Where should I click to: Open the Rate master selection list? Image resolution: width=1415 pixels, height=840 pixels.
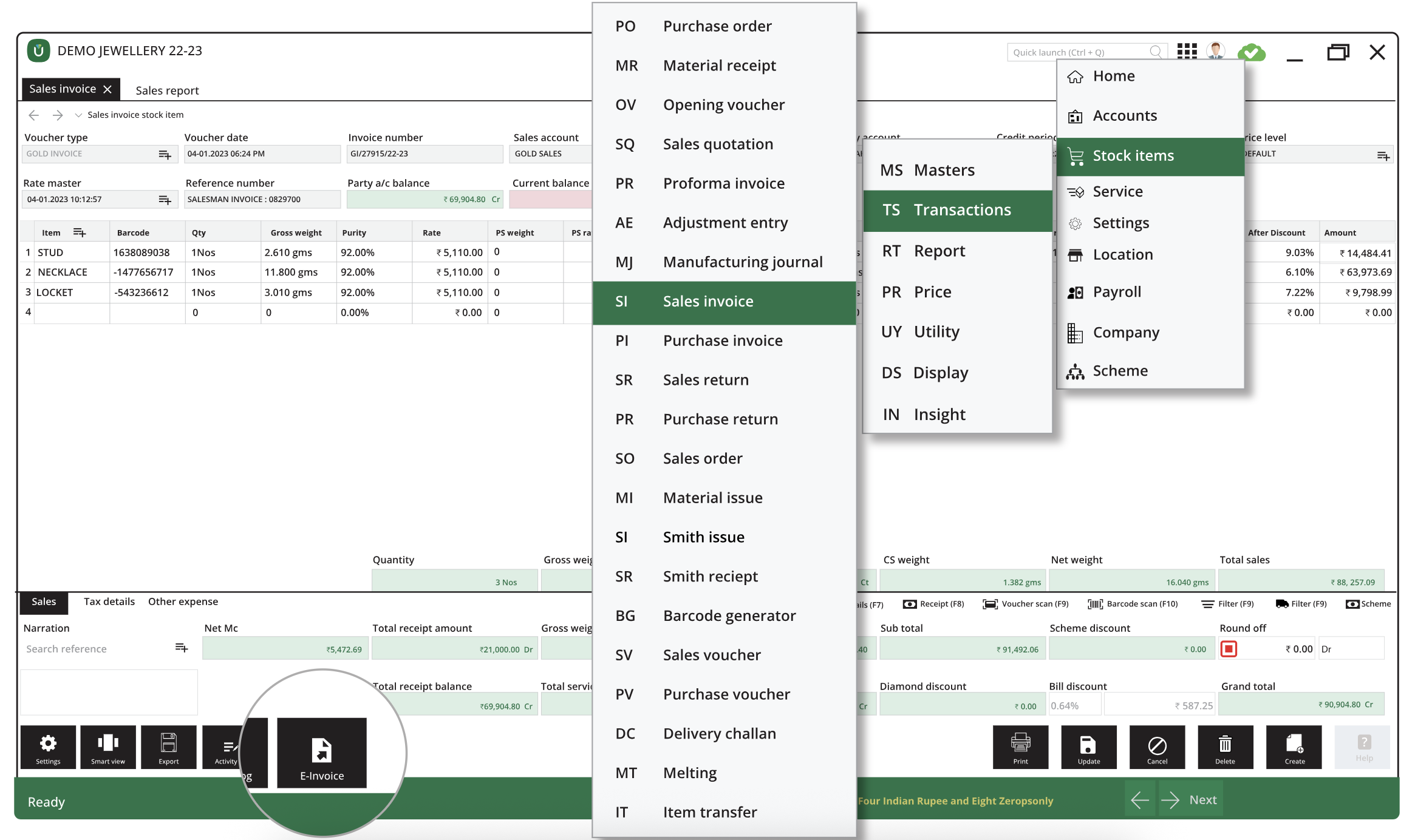165,200
